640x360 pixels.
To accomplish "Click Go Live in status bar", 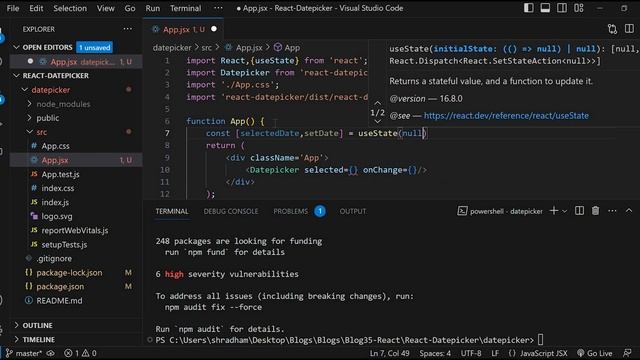I will pos(595,353).
